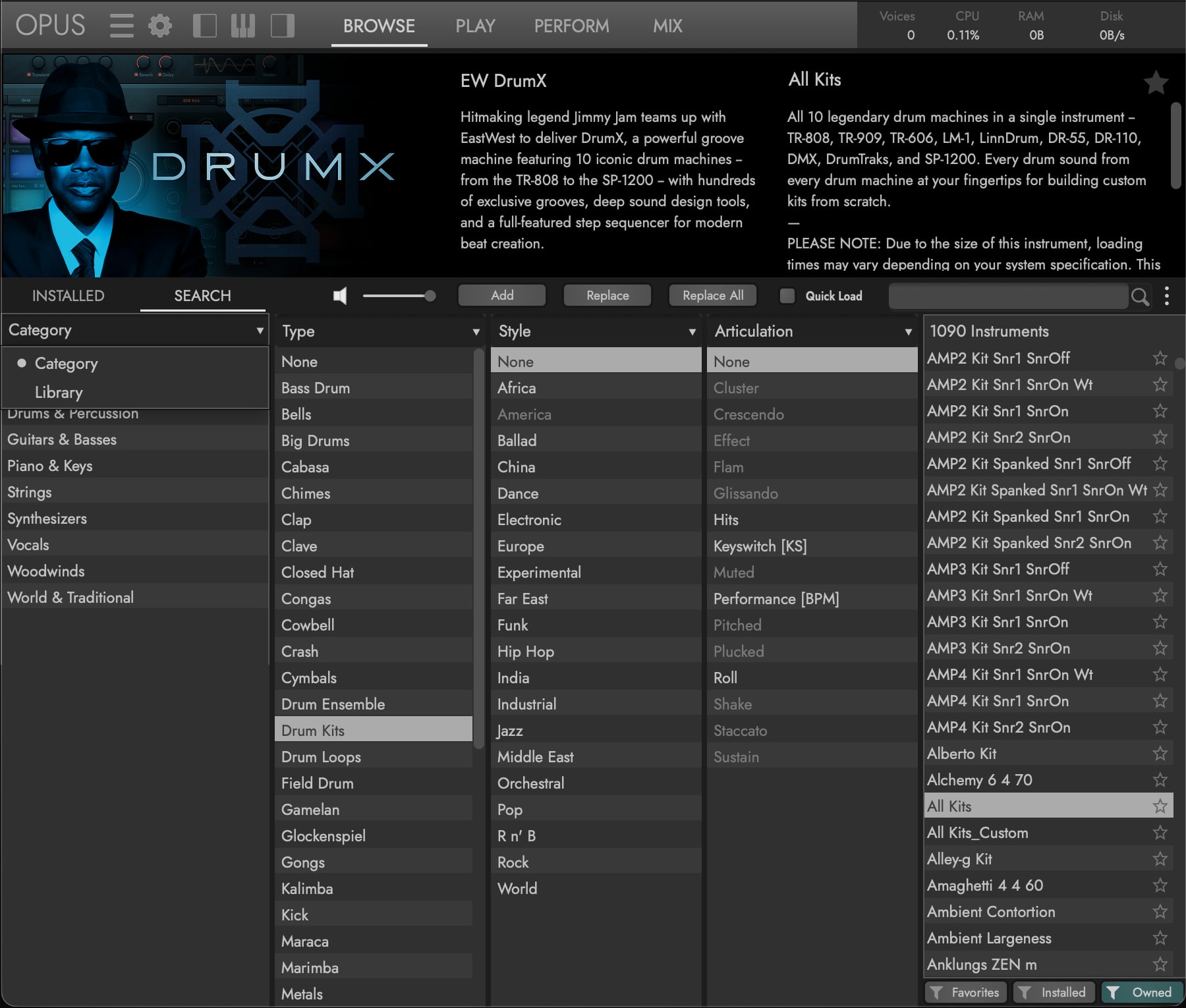
Task: Star the Ambient Largeness instrument
Action: coord(1160,938)
